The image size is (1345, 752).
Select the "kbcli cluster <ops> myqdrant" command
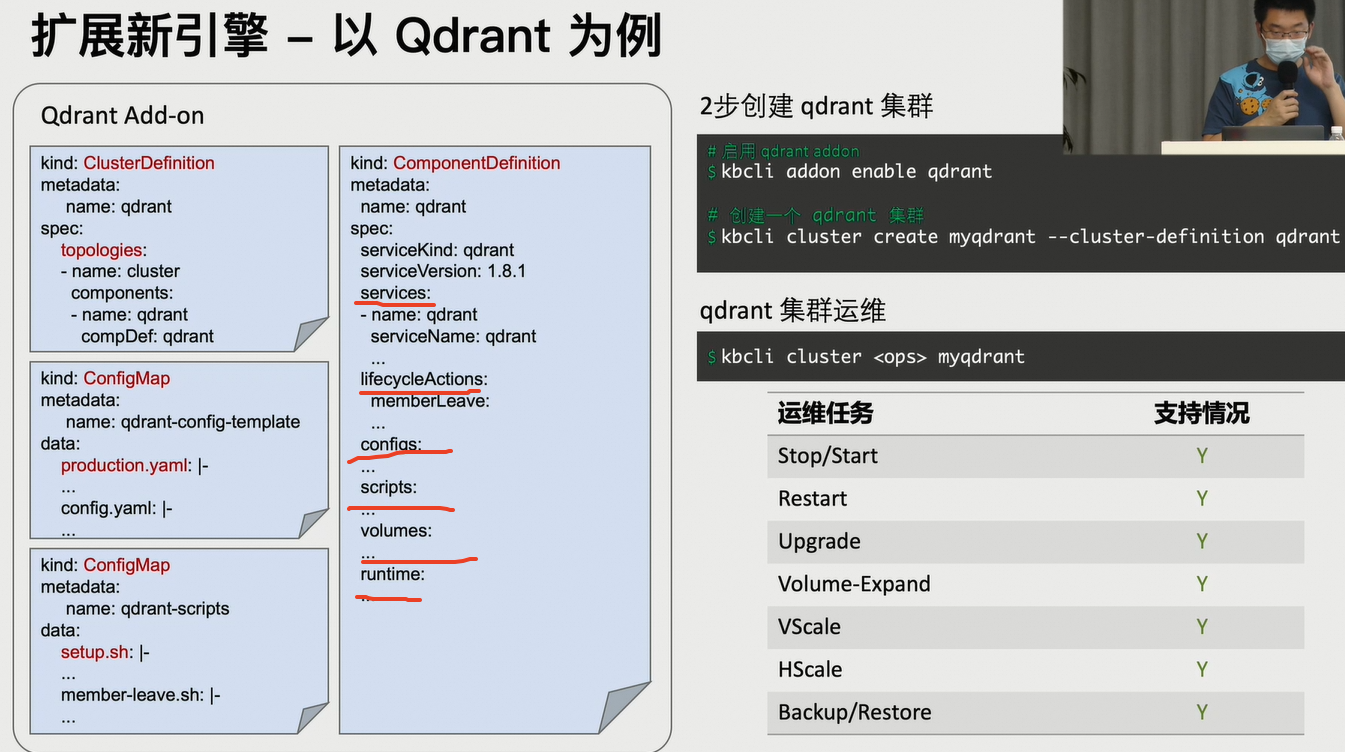pos(872,357)
